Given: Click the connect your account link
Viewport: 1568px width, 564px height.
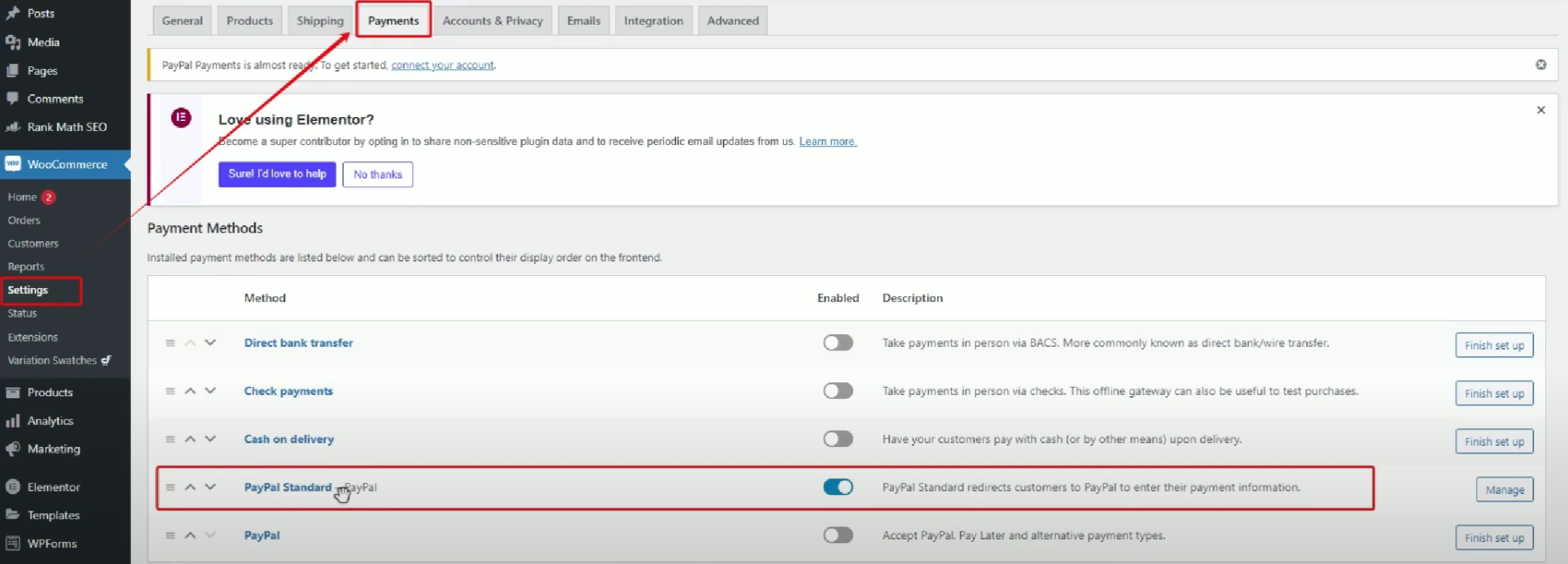Looking at the screenshot, I should 442,65.
